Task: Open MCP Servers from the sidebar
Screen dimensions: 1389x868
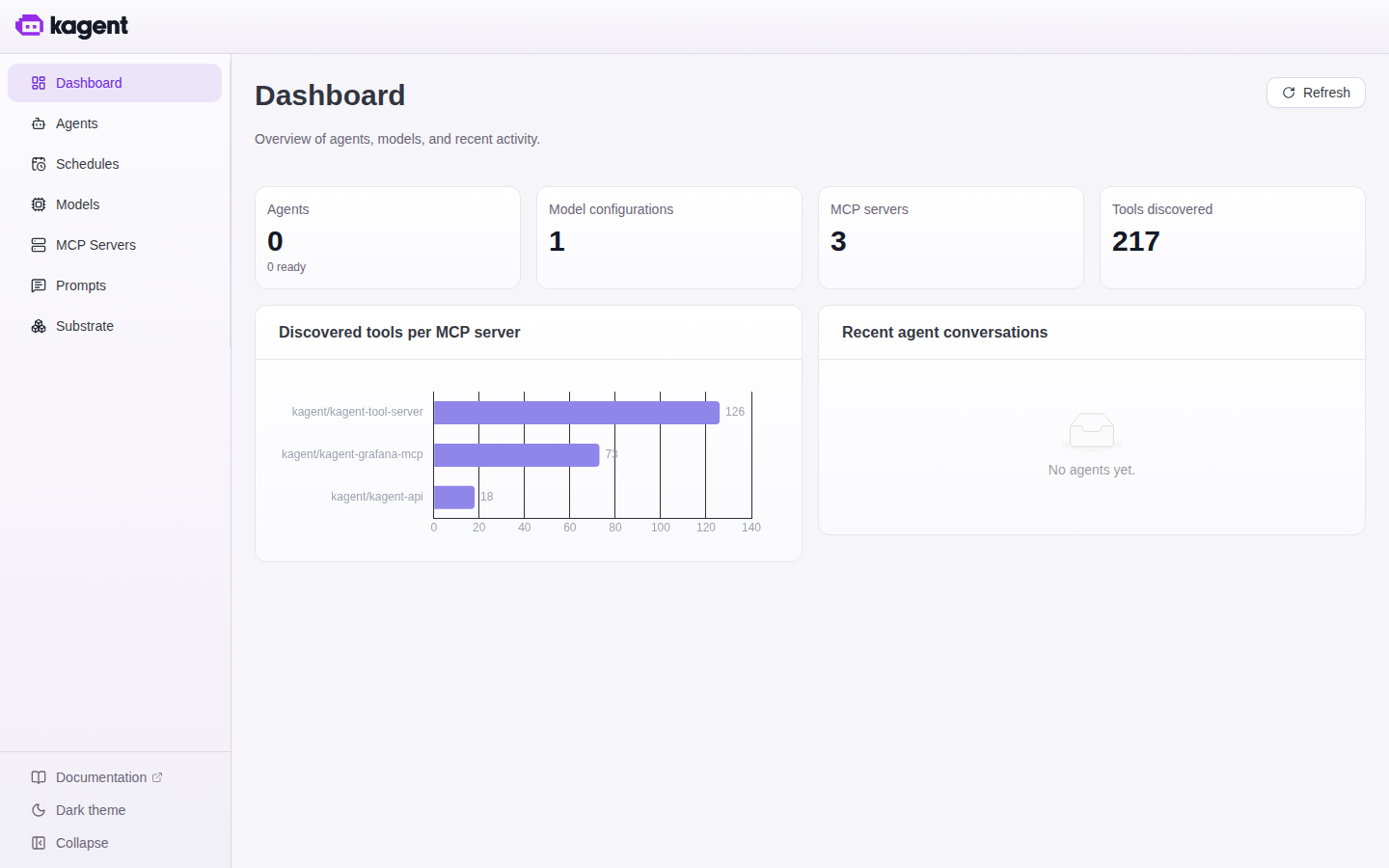Action: [x=115, y=245]
